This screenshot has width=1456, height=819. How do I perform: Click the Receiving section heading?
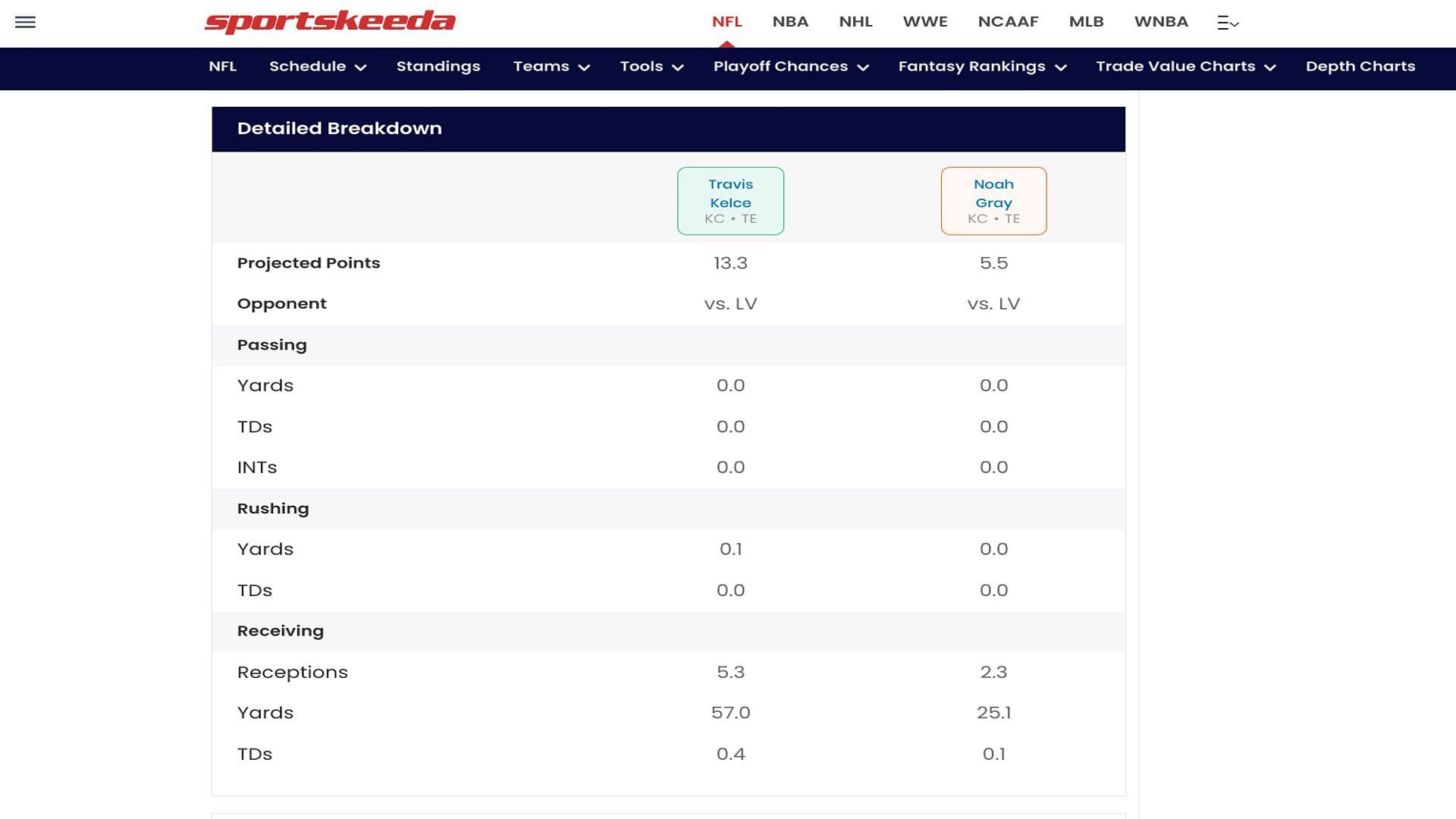click(280, 631)
